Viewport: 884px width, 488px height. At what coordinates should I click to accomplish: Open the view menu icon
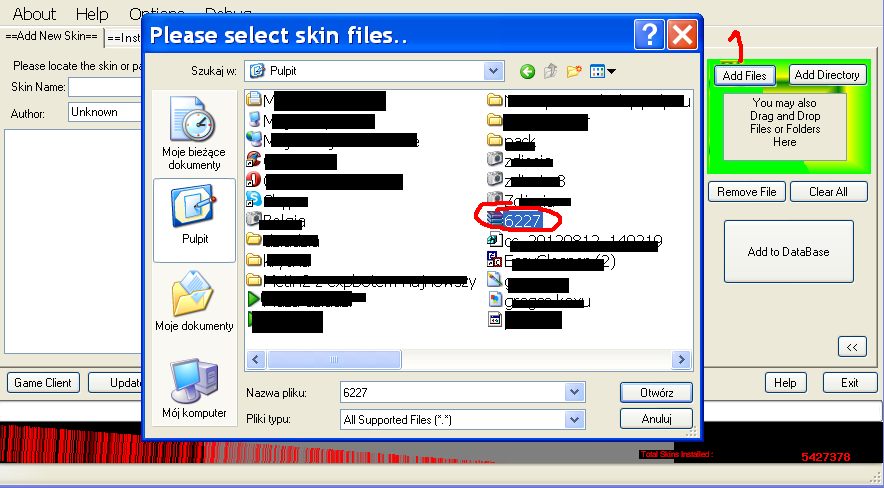(x=602, y=72)
